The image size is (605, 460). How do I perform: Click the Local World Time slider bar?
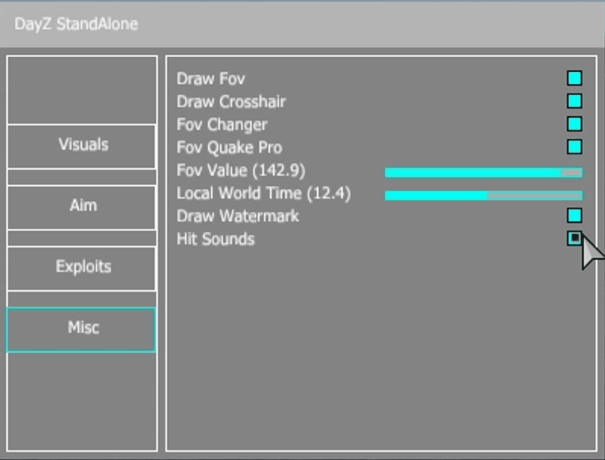point(483,195)
